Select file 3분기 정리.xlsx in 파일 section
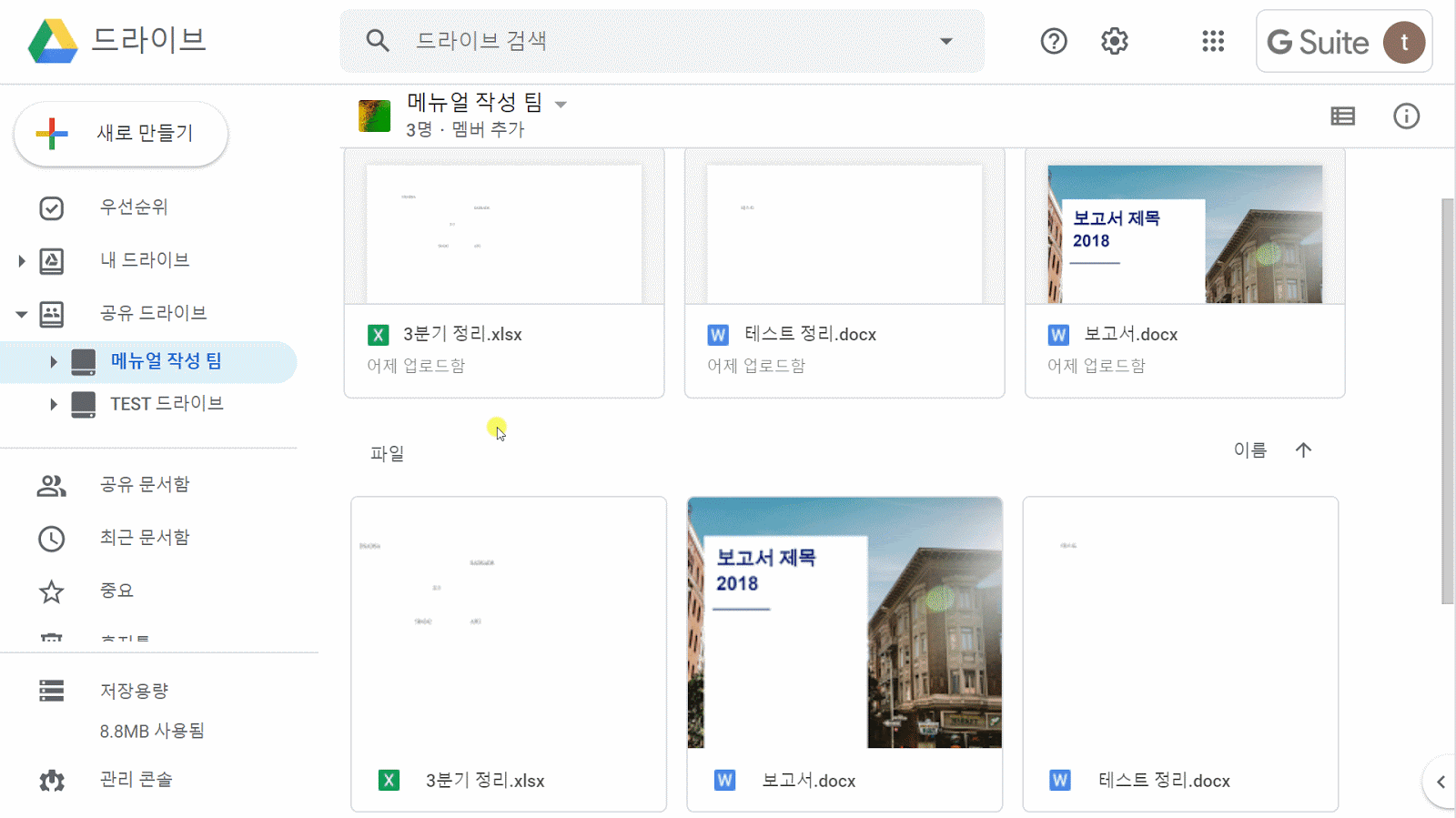This screenshot has height=818, width=1456. pyautogui.click(x=509, y=653)
